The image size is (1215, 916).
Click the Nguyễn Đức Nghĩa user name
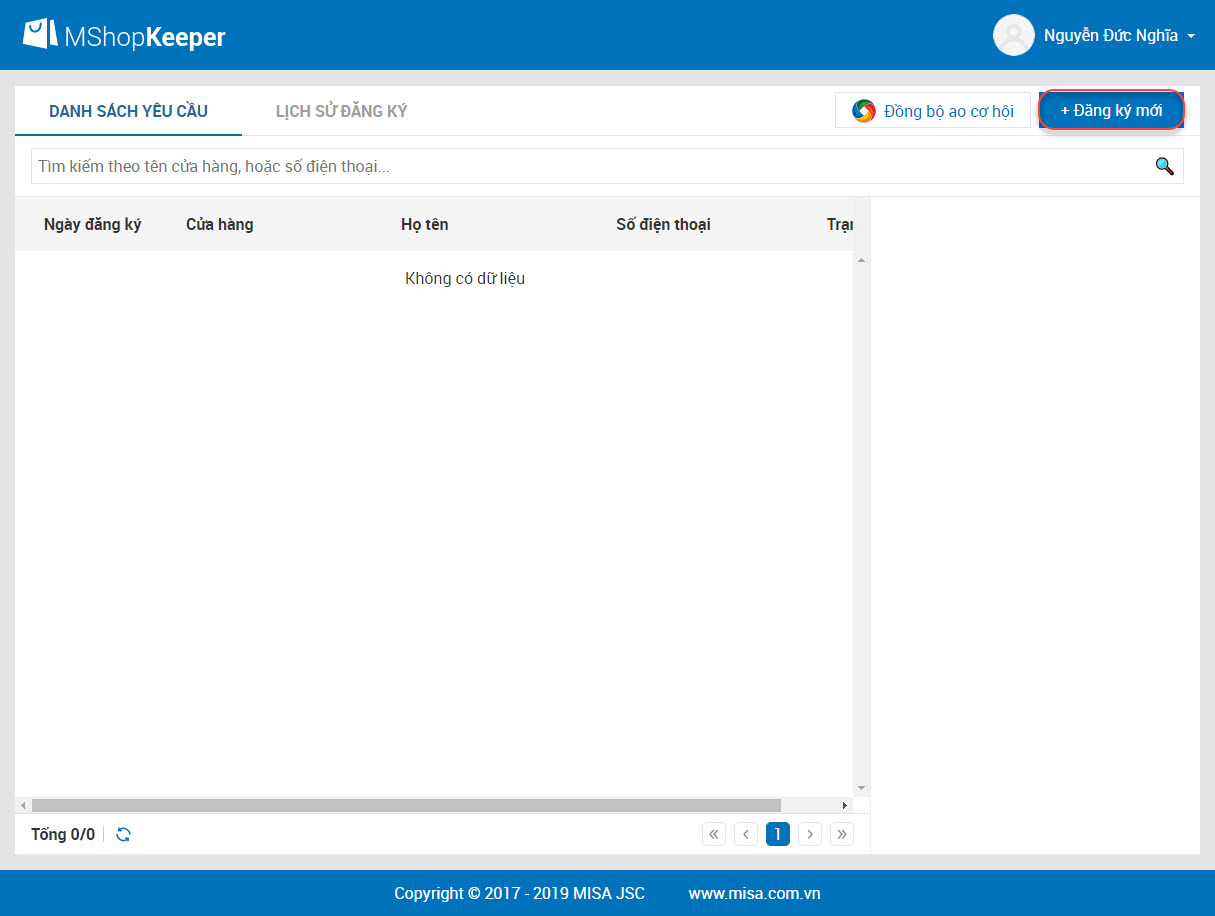click(1110, 36)
